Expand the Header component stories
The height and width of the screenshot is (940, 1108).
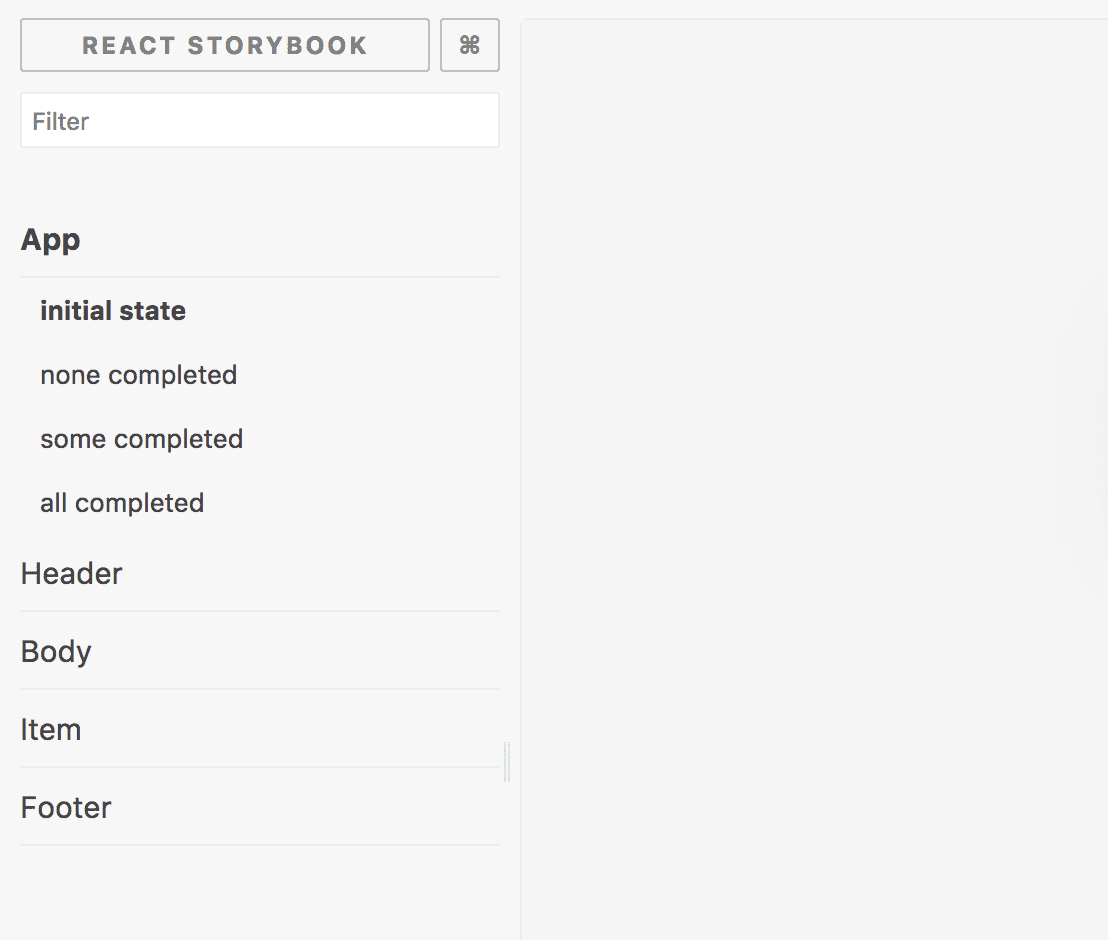click(x=71, y=573)
